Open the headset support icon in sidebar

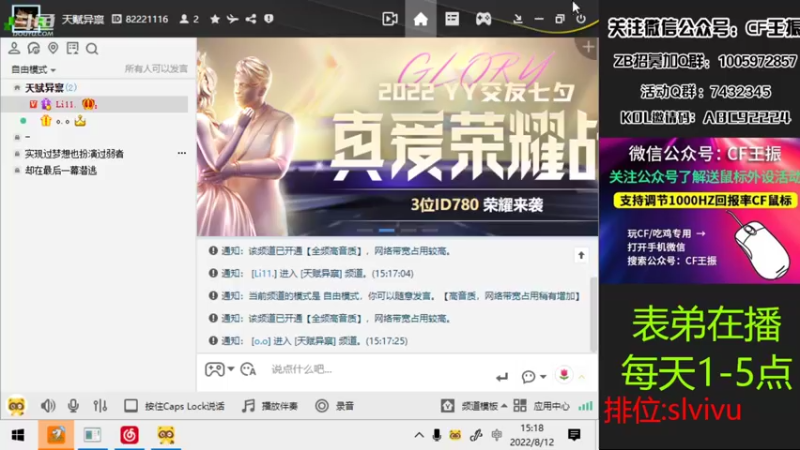34,48
